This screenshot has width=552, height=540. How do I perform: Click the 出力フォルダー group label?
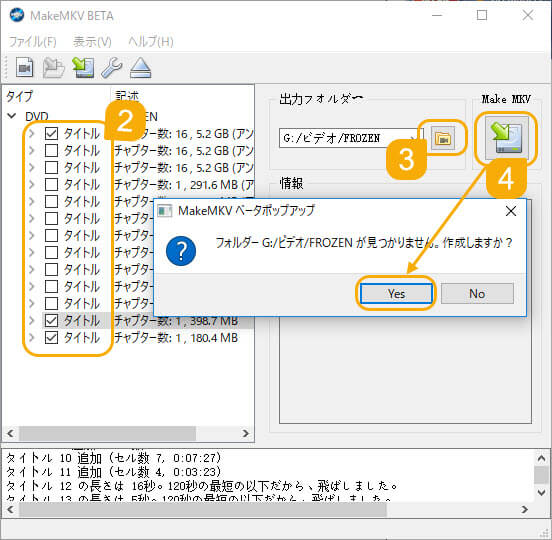click(x=321, y=99)
